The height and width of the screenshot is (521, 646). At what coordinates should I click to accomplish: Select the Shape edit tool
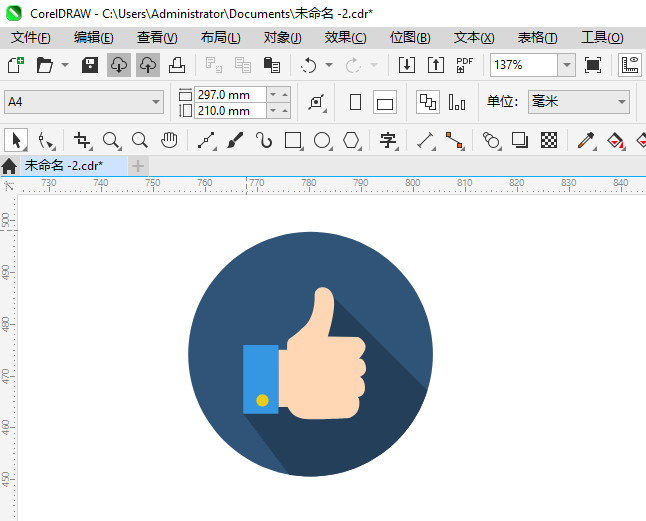coord(46,140)
